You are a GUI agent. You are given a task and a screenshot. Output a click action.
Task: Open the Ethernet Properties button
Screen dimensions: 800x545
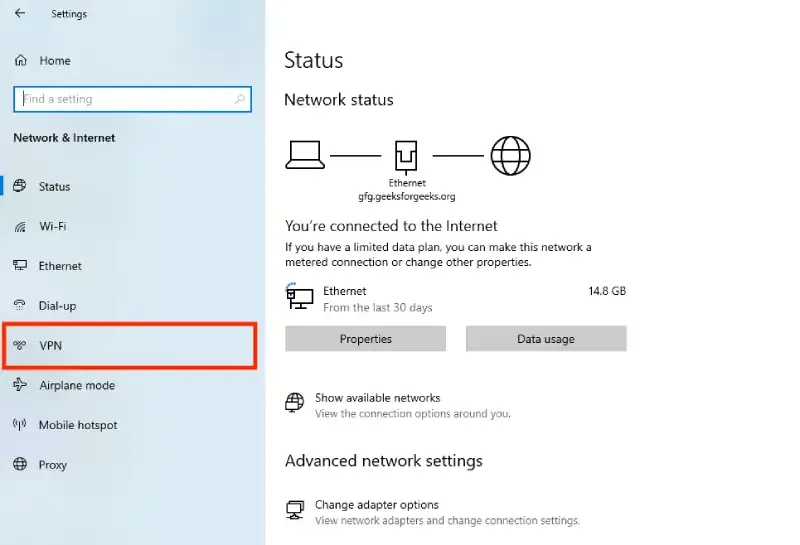click(365, 339)
